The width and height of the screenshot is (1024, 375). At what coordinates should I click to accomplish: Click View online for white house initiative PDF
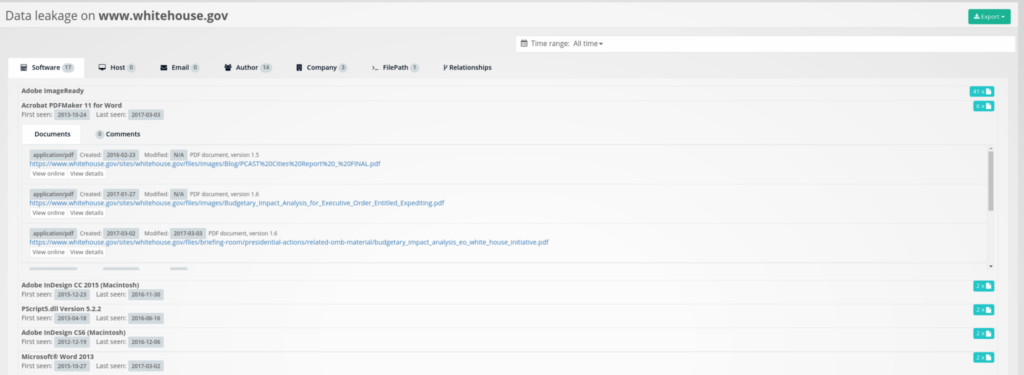point(48,252)
